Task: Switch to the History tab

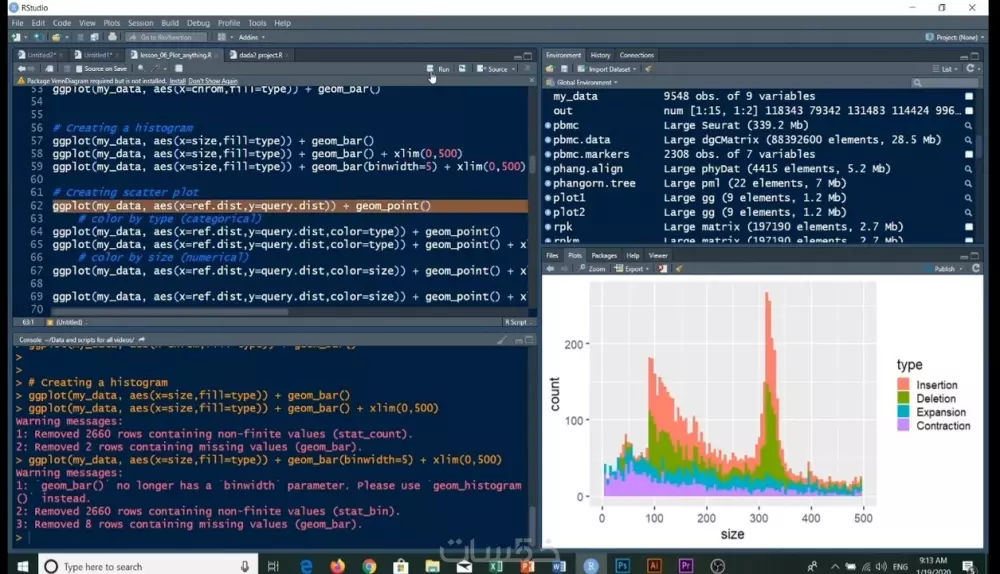Action: coord(600,55)
